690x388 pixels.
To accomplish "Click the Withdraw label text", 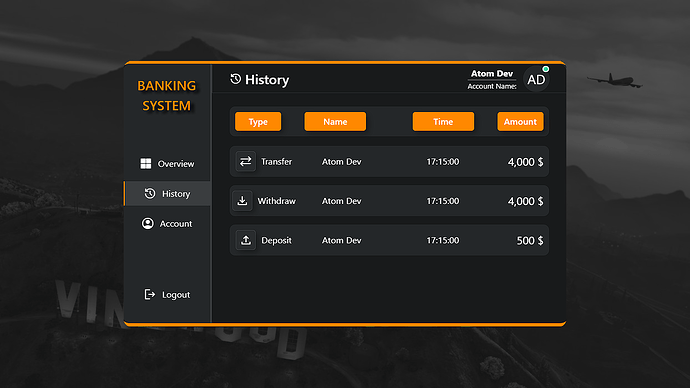I will [x=276, y=201].
